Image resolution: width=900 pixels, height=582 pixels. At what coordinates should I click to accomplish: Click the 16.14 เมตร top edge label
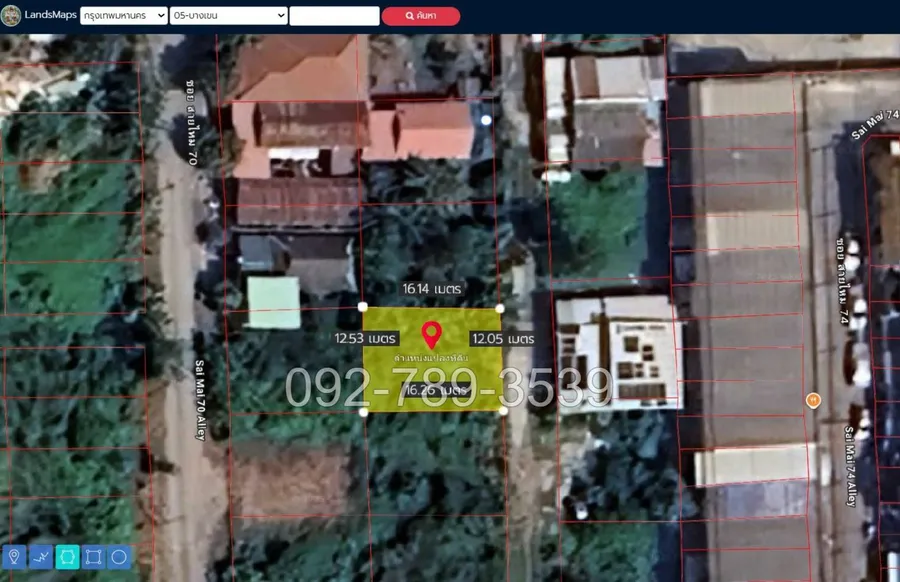[431, 288]
